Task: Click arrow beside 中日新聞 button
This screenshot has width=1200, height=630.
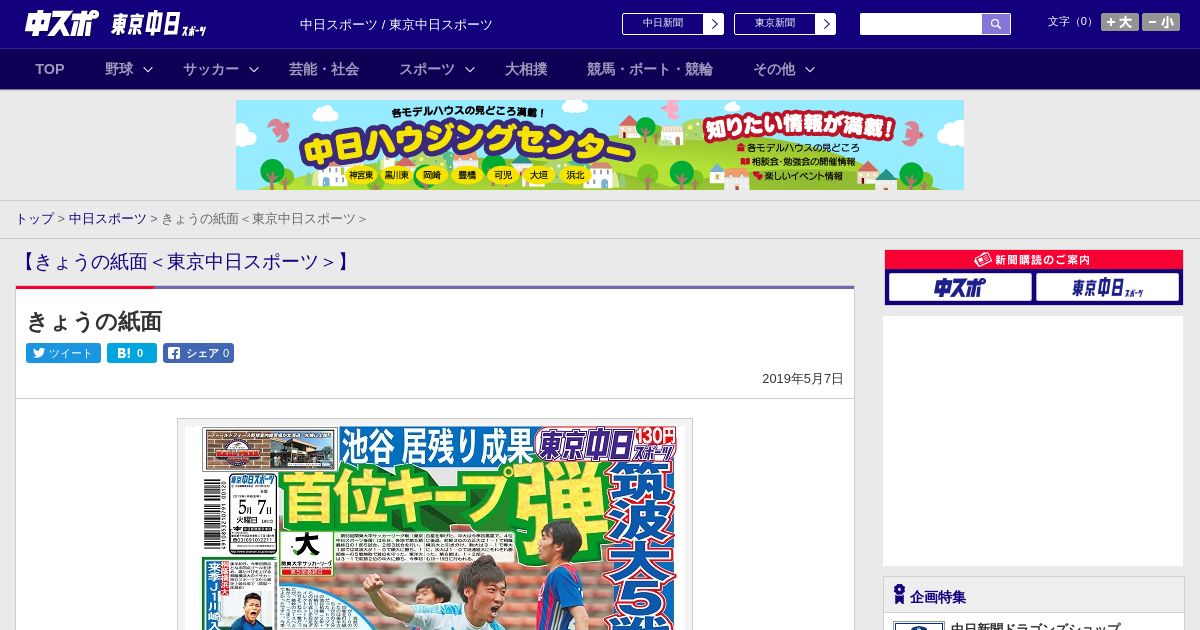Action: tap(714, 24)
